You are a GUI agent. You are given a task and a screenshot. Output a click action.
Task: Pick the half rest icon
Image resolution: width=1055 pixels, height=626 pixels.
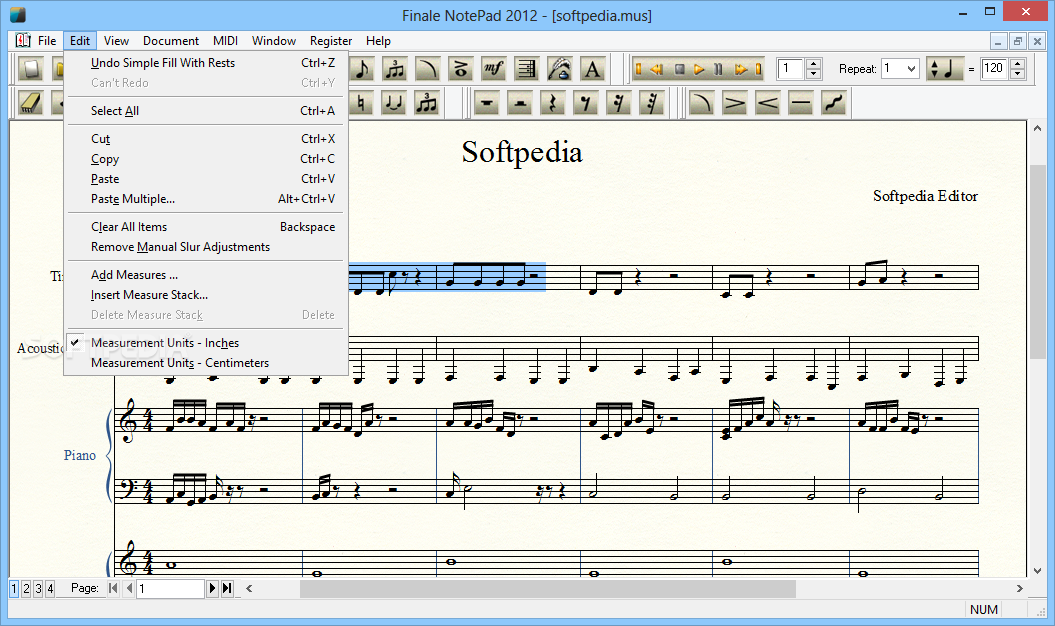coord(519,103)
